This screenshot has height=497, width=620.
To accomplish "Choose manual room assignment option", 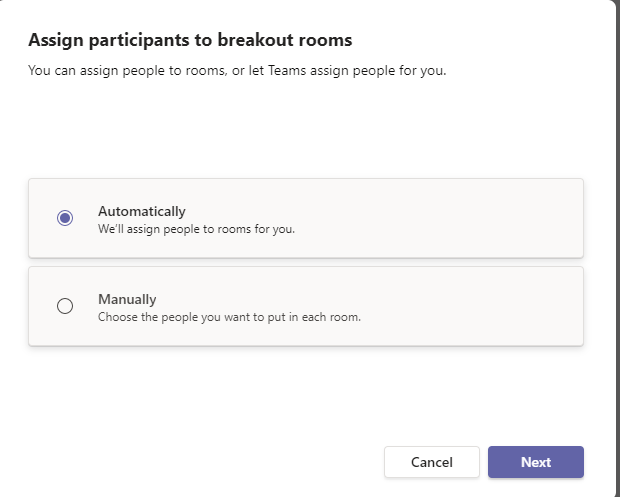I will pos(65,306).
